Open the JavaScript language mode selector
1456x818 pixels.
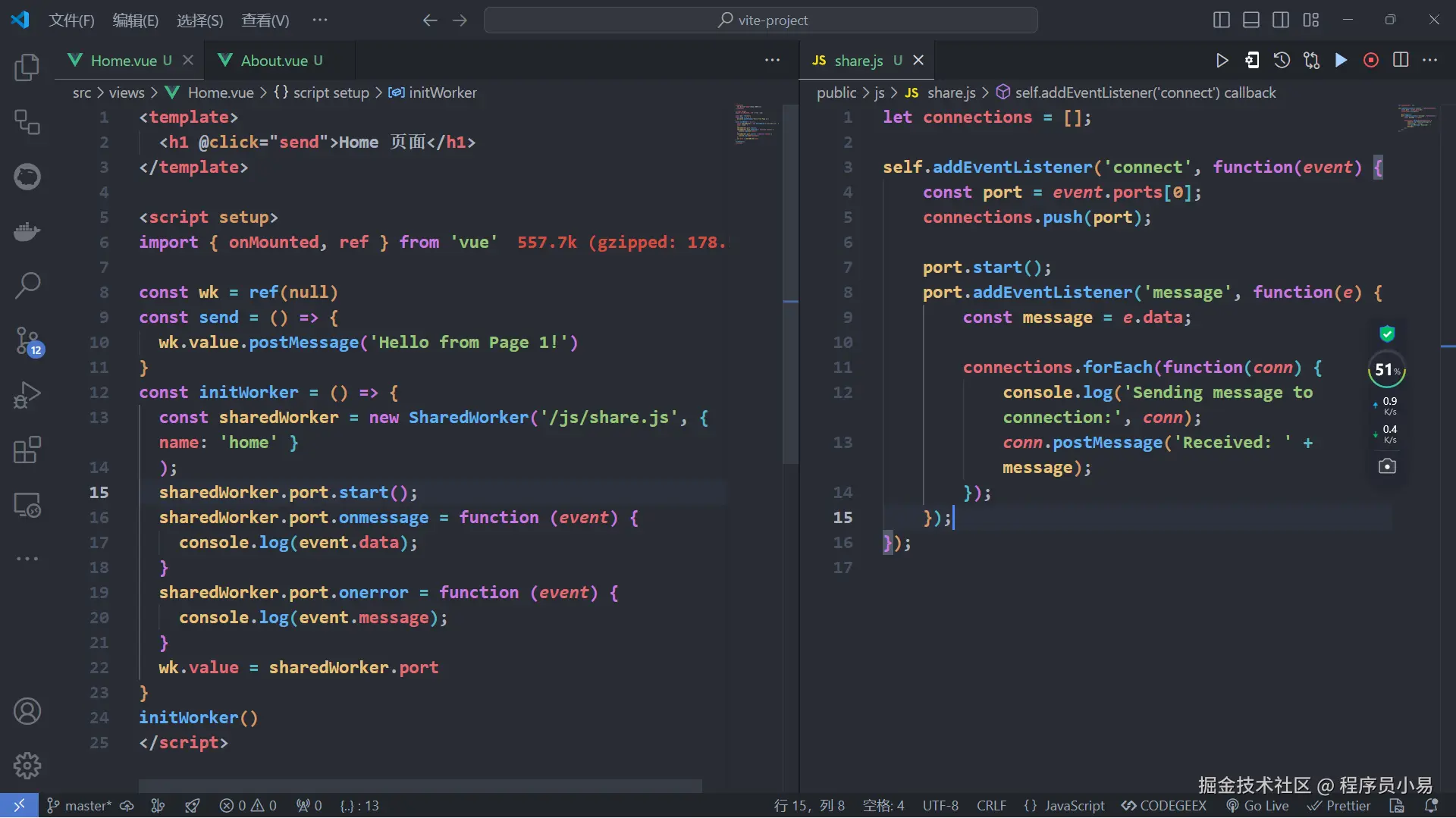[1064, 806]
